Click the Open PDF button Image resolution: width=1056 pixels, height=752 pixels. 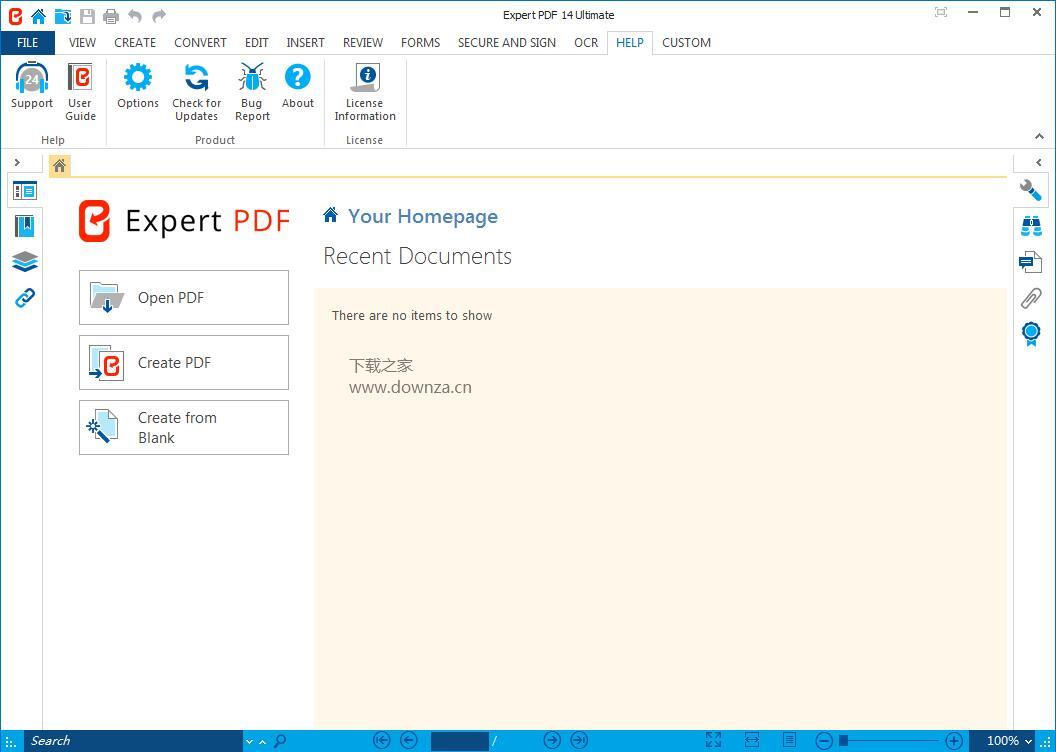(x=184, y=298)
